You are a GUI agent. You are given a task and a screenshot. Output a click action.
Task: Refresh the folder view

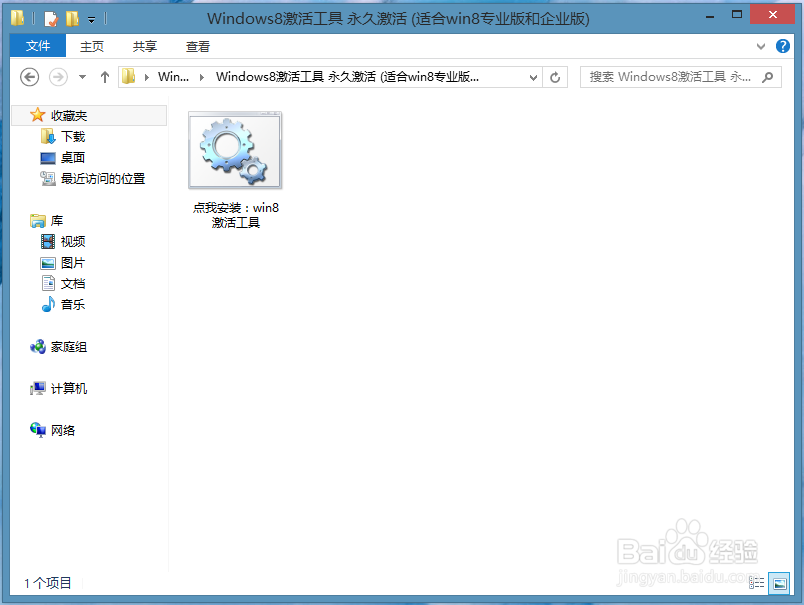[x=555, y=77]
